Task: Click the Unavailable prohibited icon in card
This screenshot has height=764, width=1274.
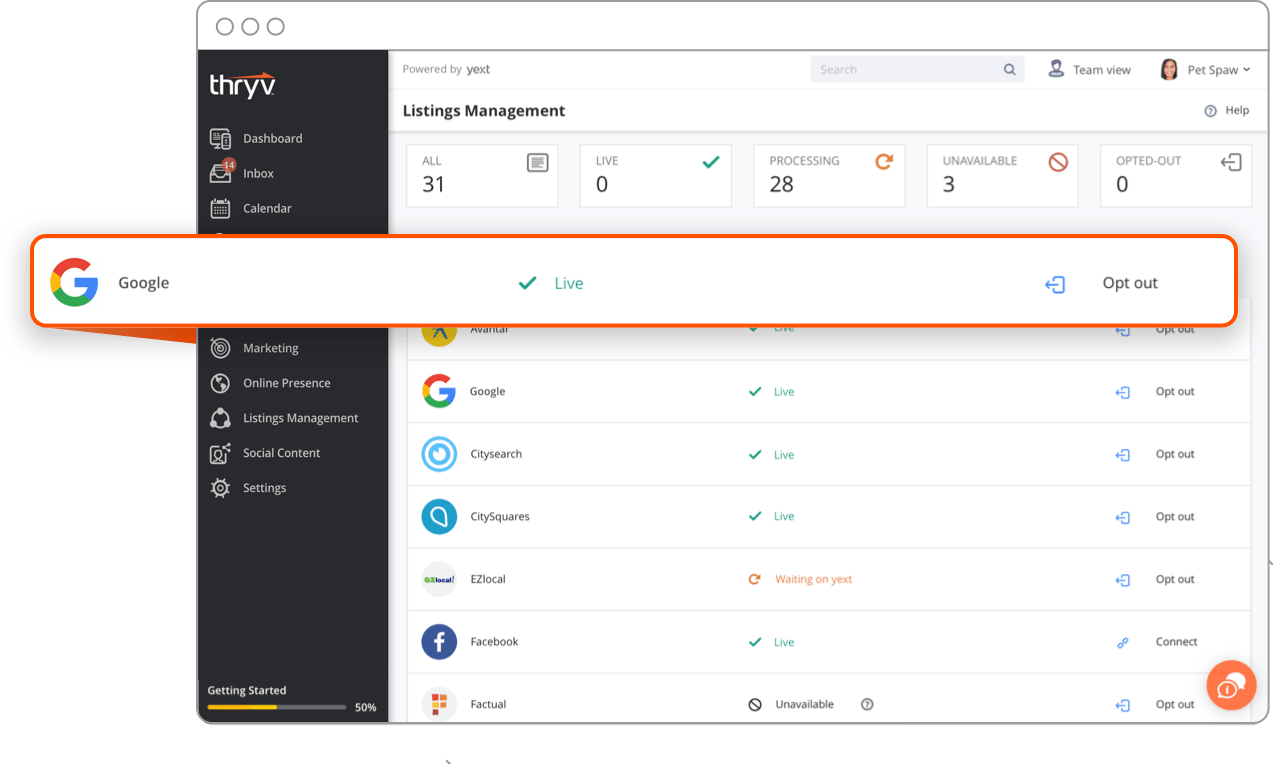Action: click(1058, 162)
